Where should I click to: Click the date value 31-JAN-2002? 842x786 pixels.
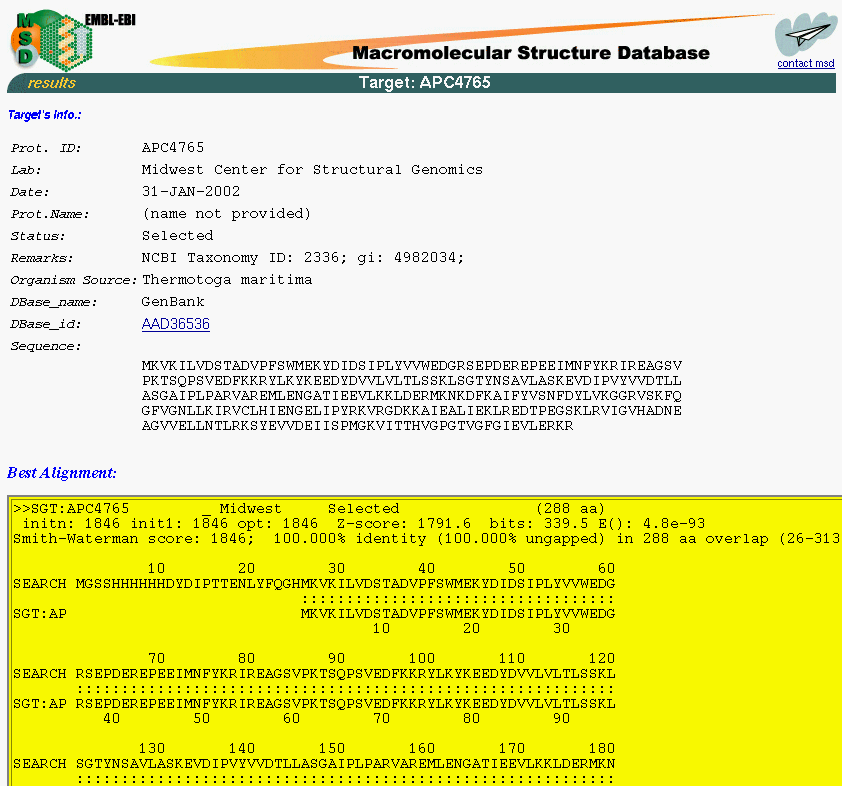(x=191, y=192)
